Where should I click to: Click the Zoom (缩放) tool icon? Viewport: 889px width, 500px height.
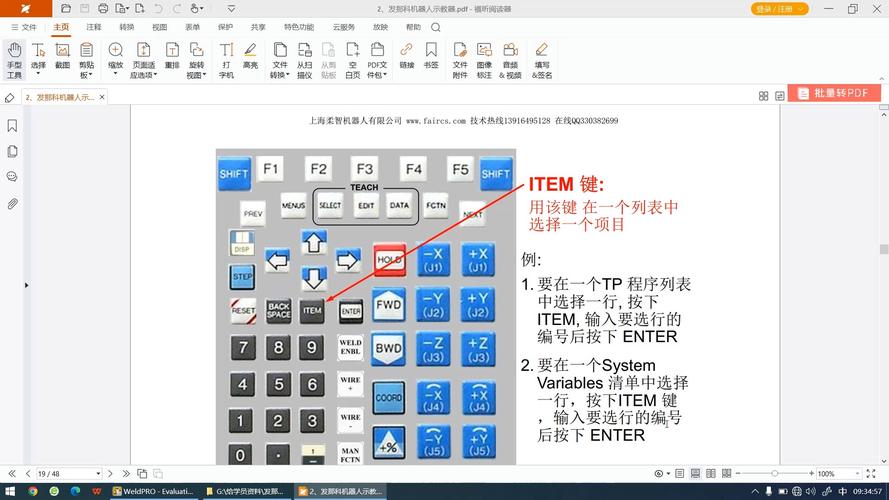(115, 50)
